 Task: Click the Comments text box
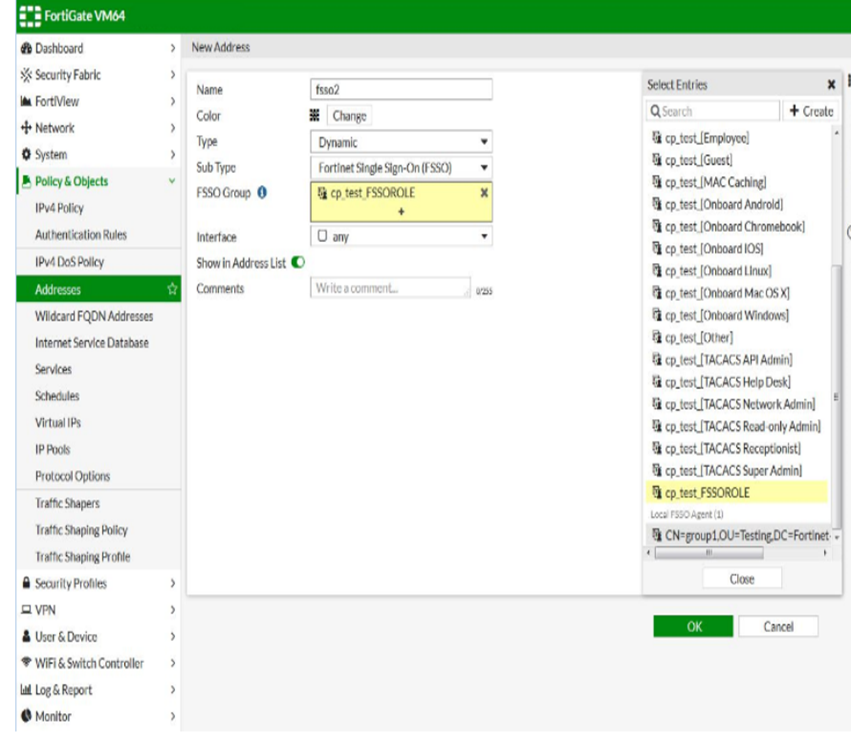click(x=390, y=288)
